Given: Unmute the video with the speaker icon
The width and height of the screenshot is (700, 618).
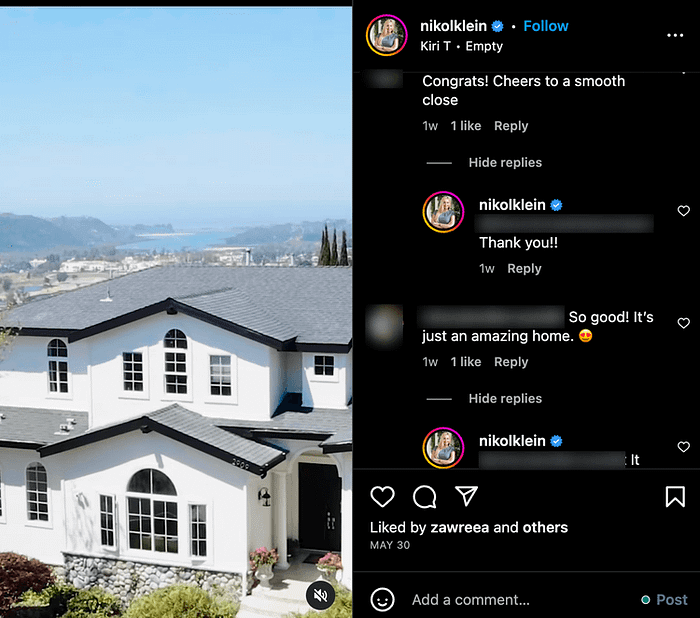Looking at the screenshot, I should (x=321, y=595).
